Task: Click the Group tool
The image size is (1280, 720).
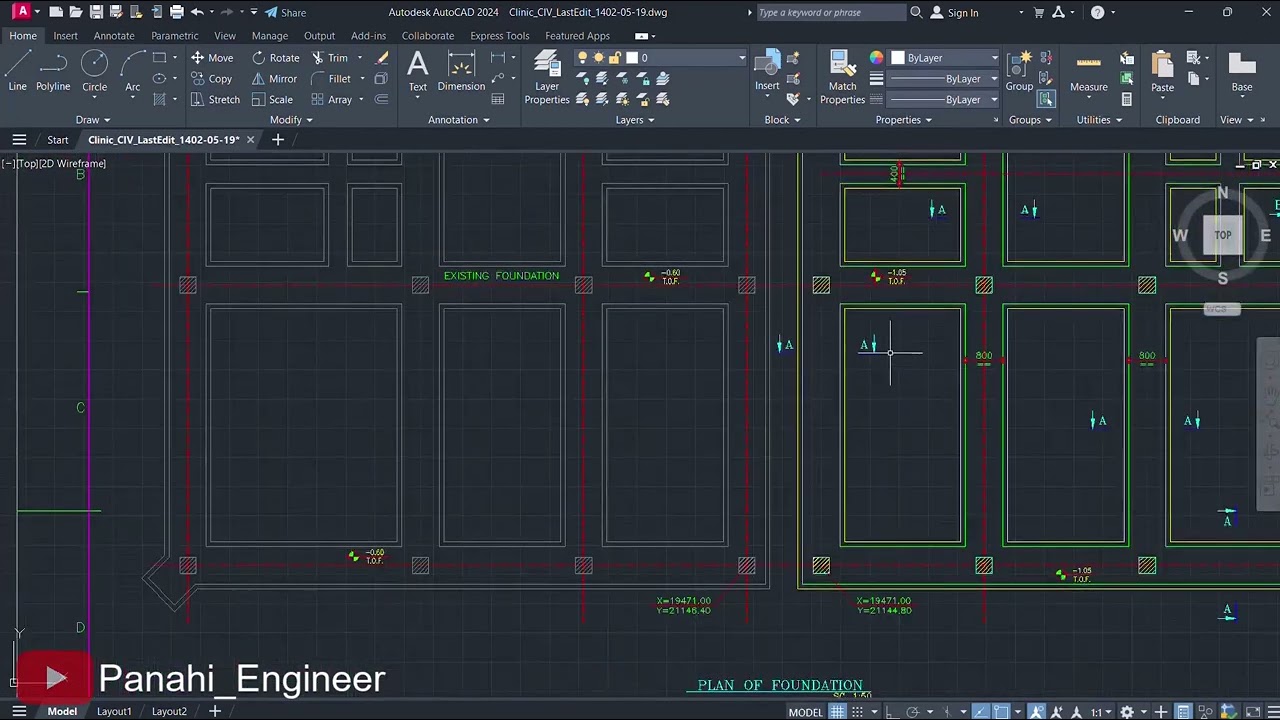Action: coord(1019,72)
